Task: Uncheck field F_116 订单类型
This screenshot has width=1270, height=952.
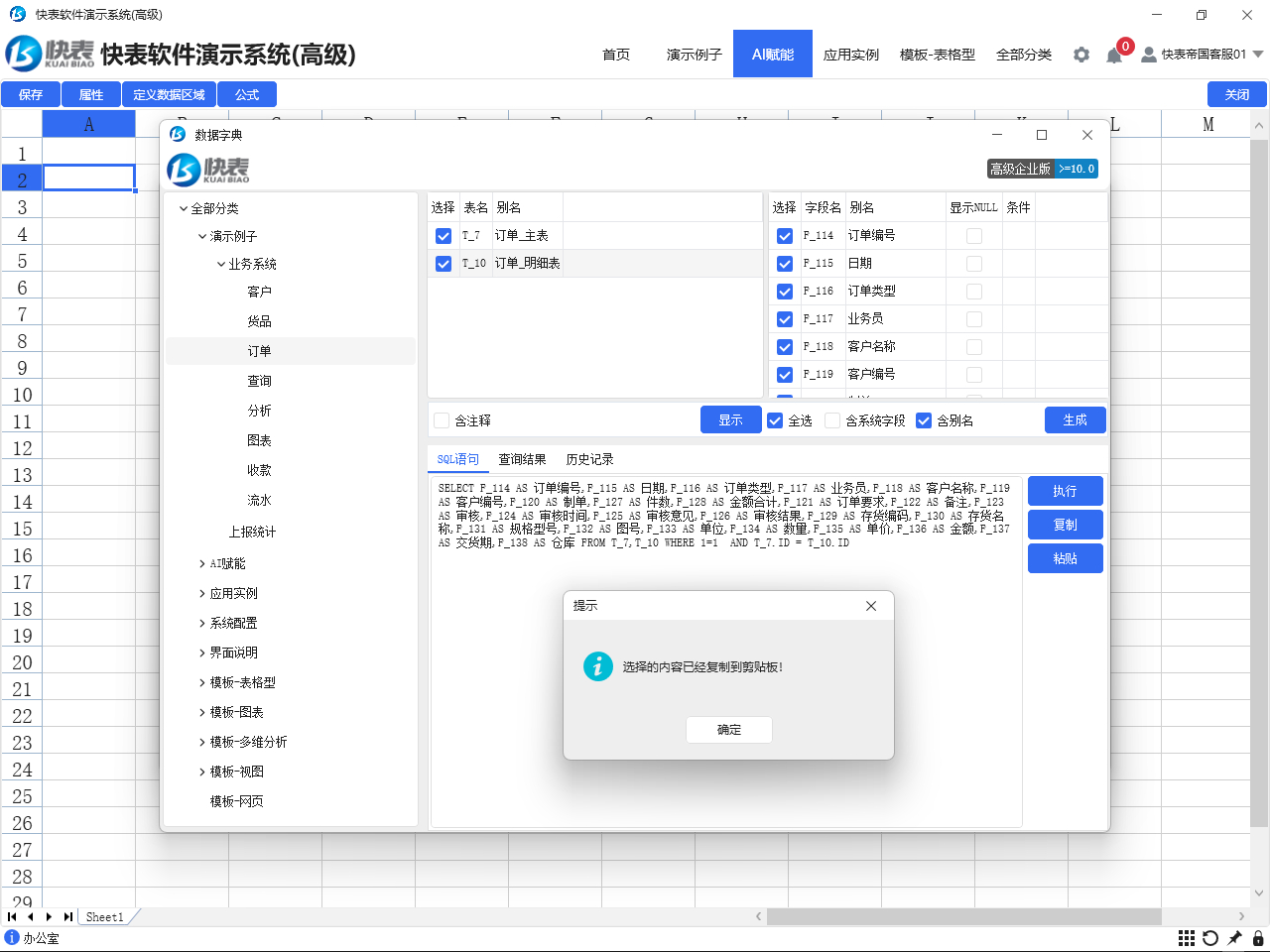Action: (785, 292)
